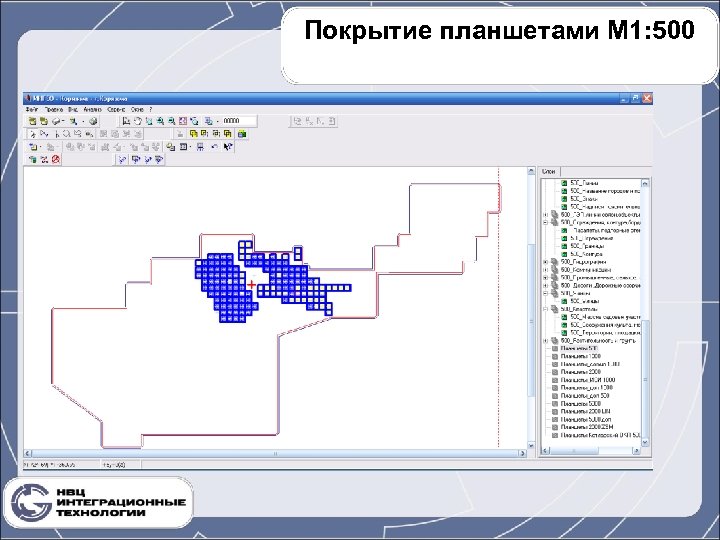Click the pointer with question mark icon
This screenshot has width=720, height=540.
click(228, 146)
